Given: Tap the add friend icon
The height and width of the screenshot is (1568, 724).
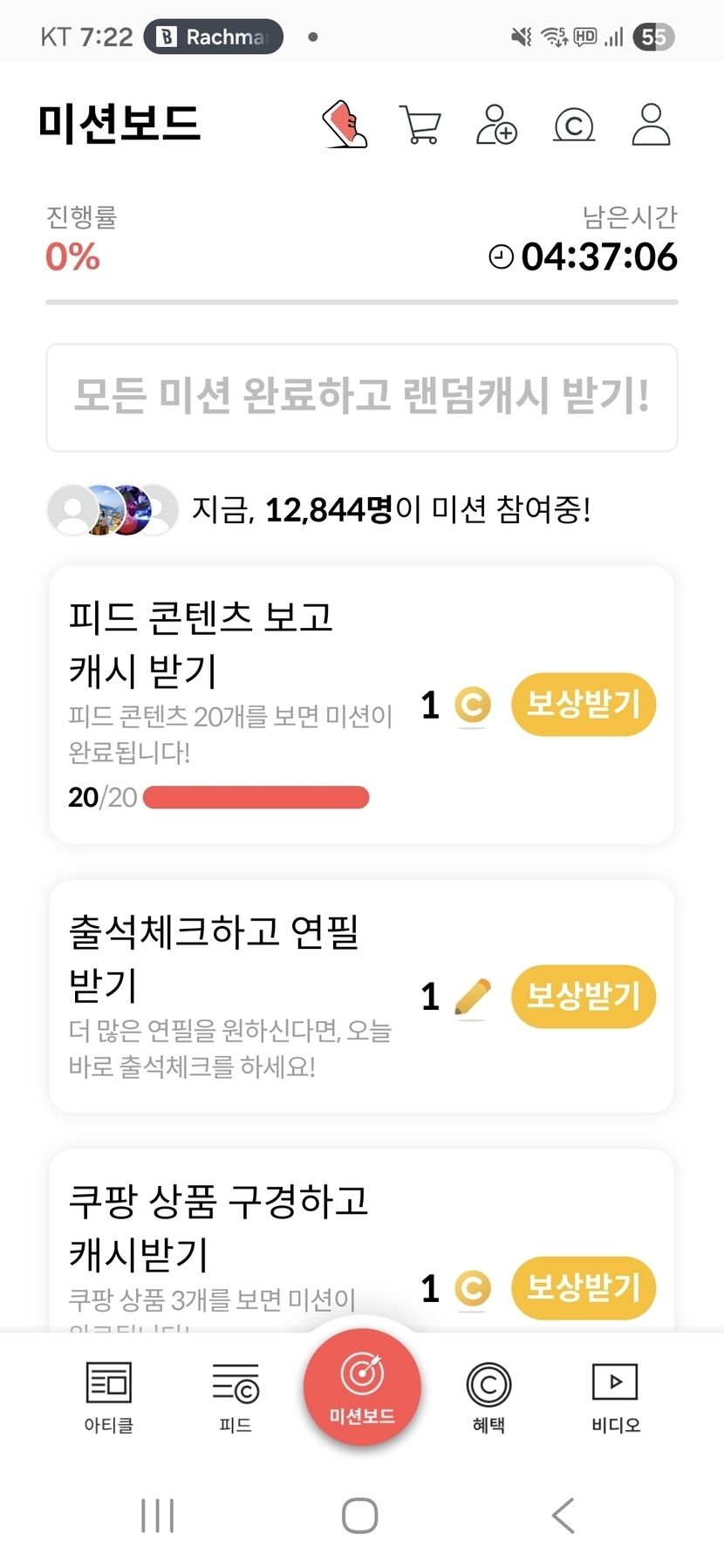Looking at the screenshot, I should [496, 125].
